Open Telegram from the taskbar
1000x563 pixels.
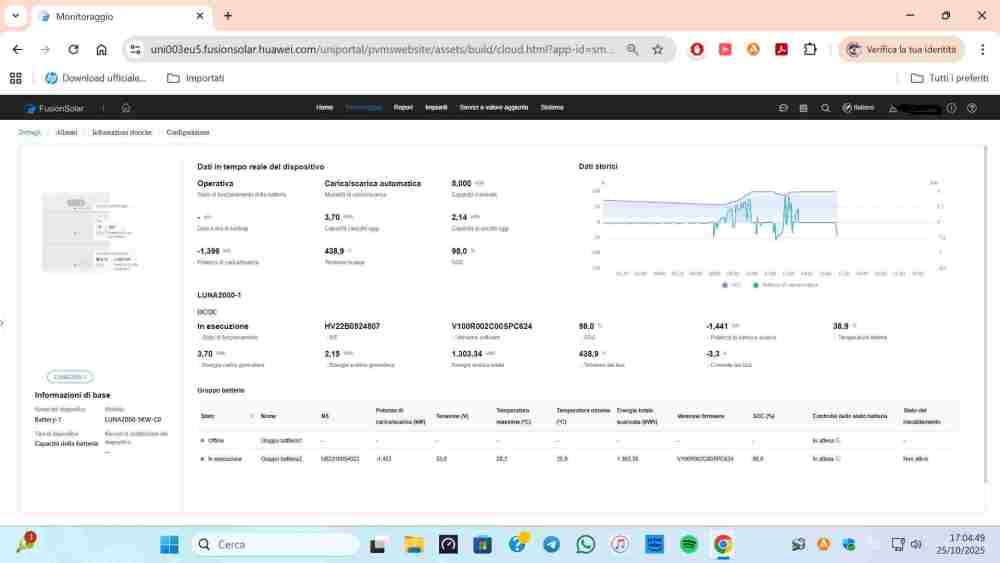point(551,544)
